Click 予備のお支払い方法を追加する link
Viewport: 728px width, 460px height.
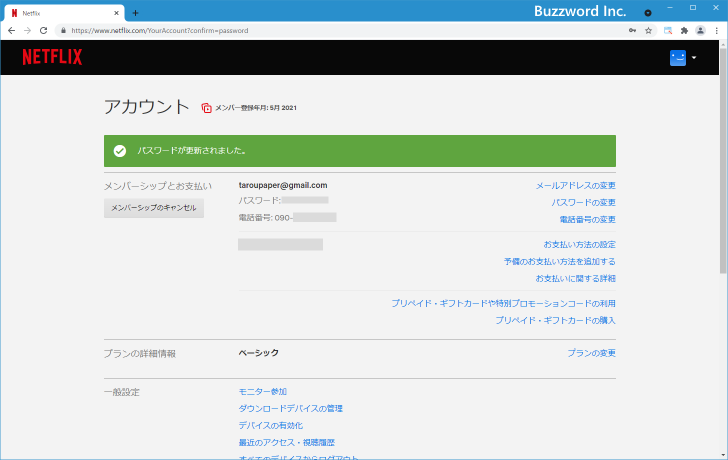pos(560,262)
